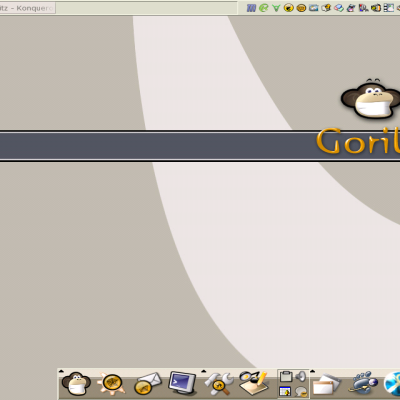This screenshot has height=400, width=400.
Task: Open the weather picture tray icon
Action: [314, 8]
